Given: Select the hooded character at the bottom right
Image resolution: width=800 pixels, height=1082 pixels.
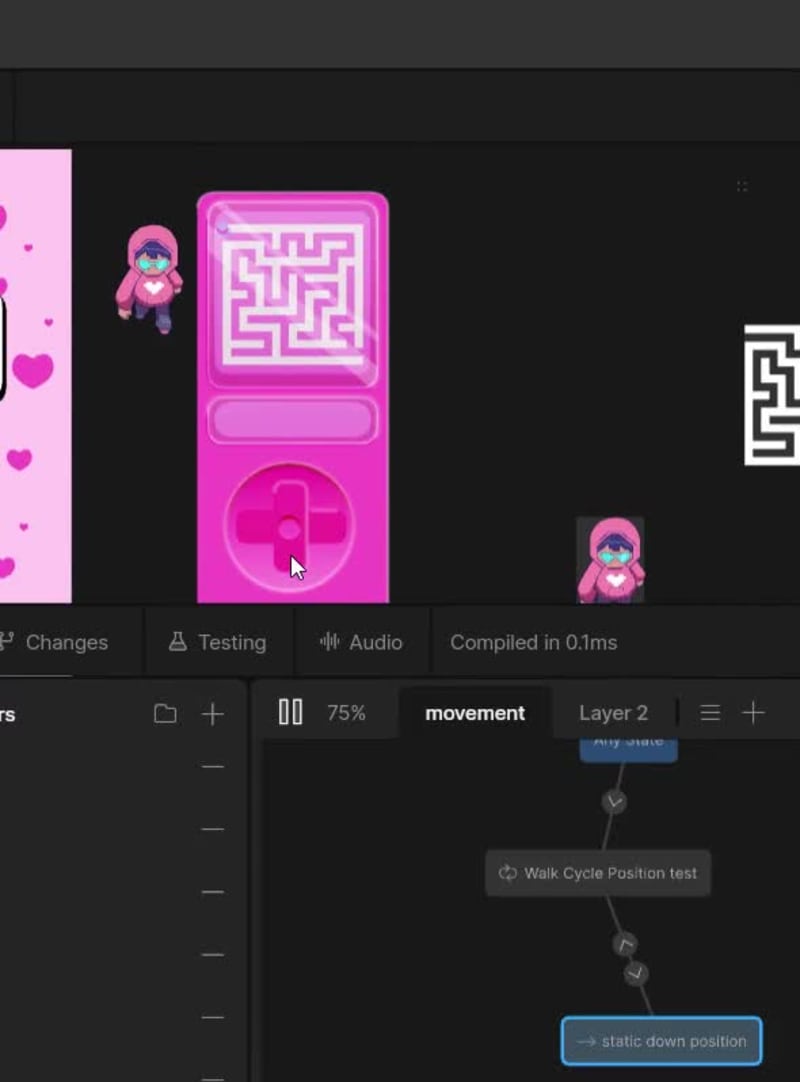Looking at the screenshot, I should (x=610, y=560).
